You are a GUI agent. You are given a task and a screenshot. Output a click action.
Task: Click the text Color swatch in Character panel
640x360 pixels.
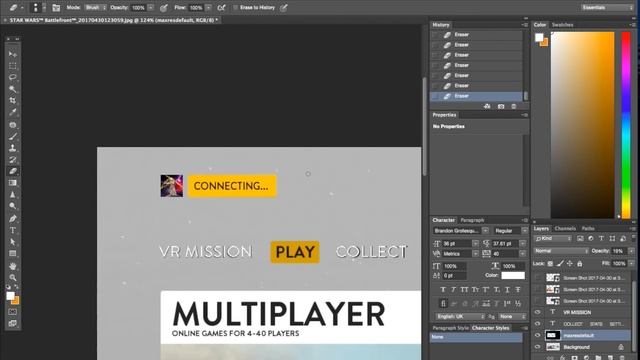(513, 276)
